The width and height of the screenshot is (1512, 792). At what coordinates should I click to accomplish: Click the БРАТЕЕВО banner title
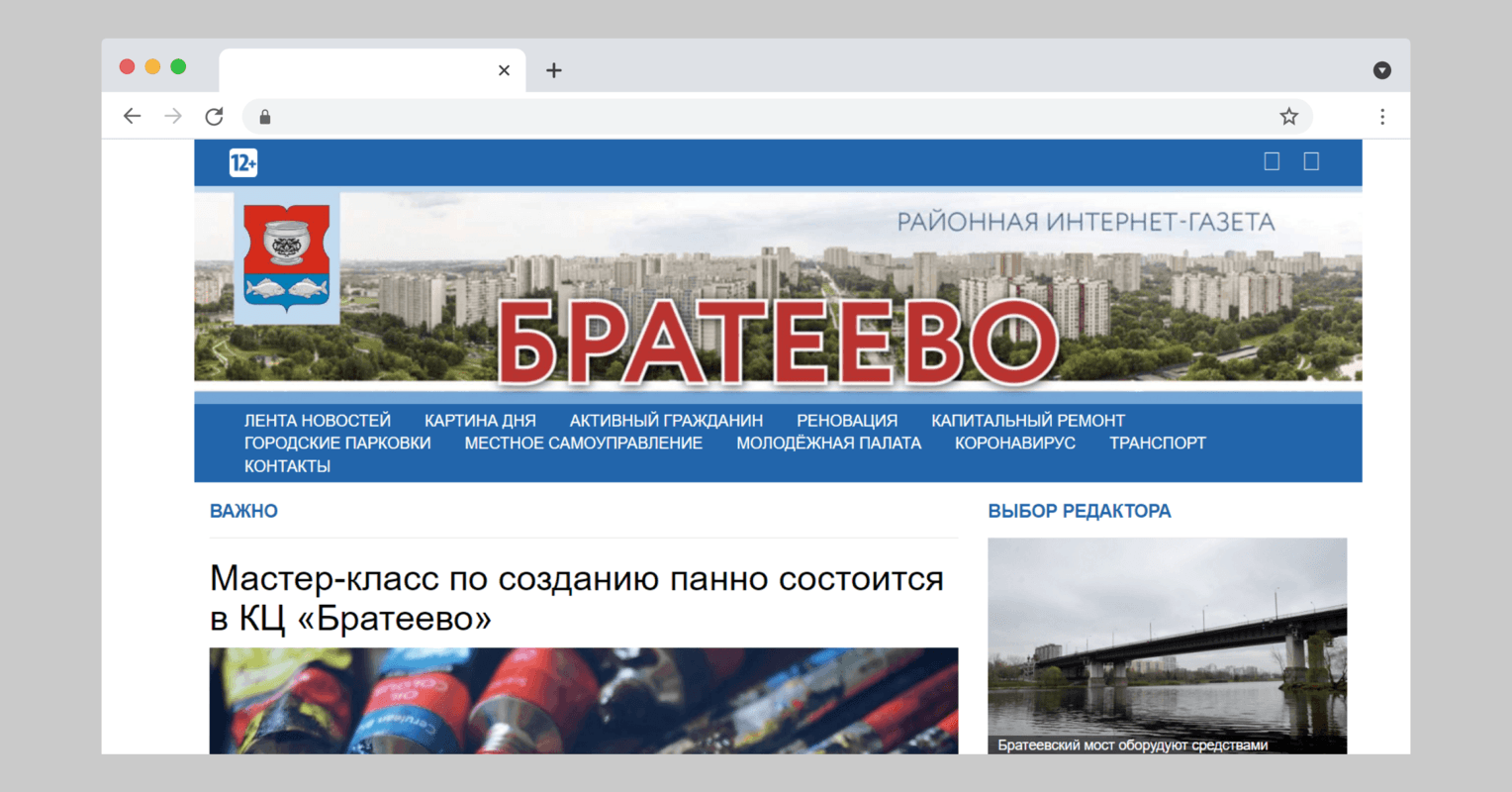(778, 343)
